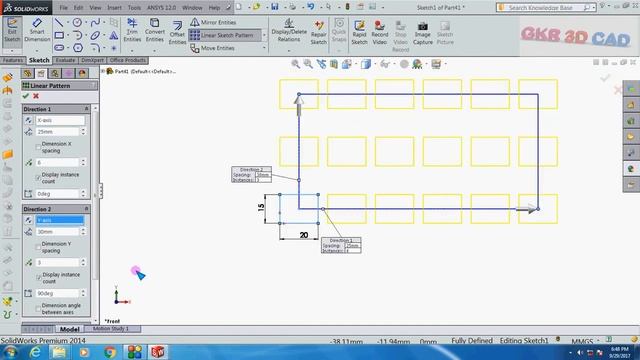Toggle Dimension Y spacing checkbox
The image size is (640, 360).
click(38, 247)
